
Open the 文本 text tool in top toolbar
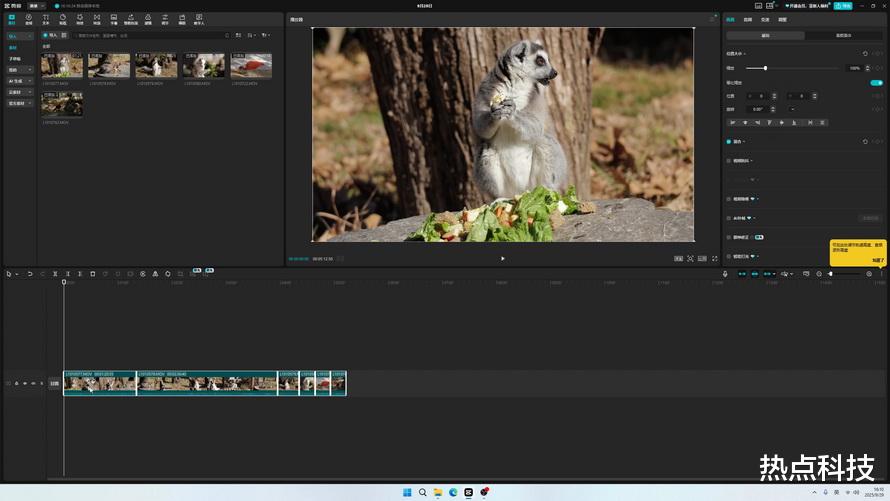[45, 19]
